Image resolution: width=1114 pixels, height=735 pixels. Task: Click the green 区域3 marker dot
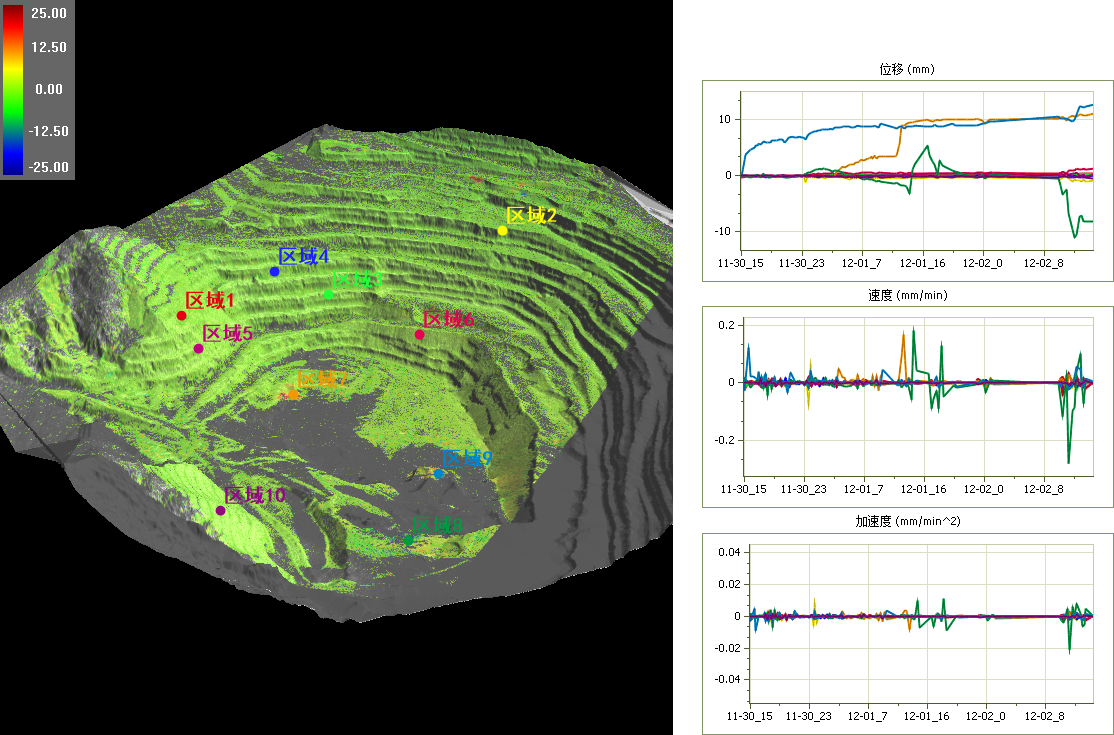pyautogui.click(x=328, y=294)
